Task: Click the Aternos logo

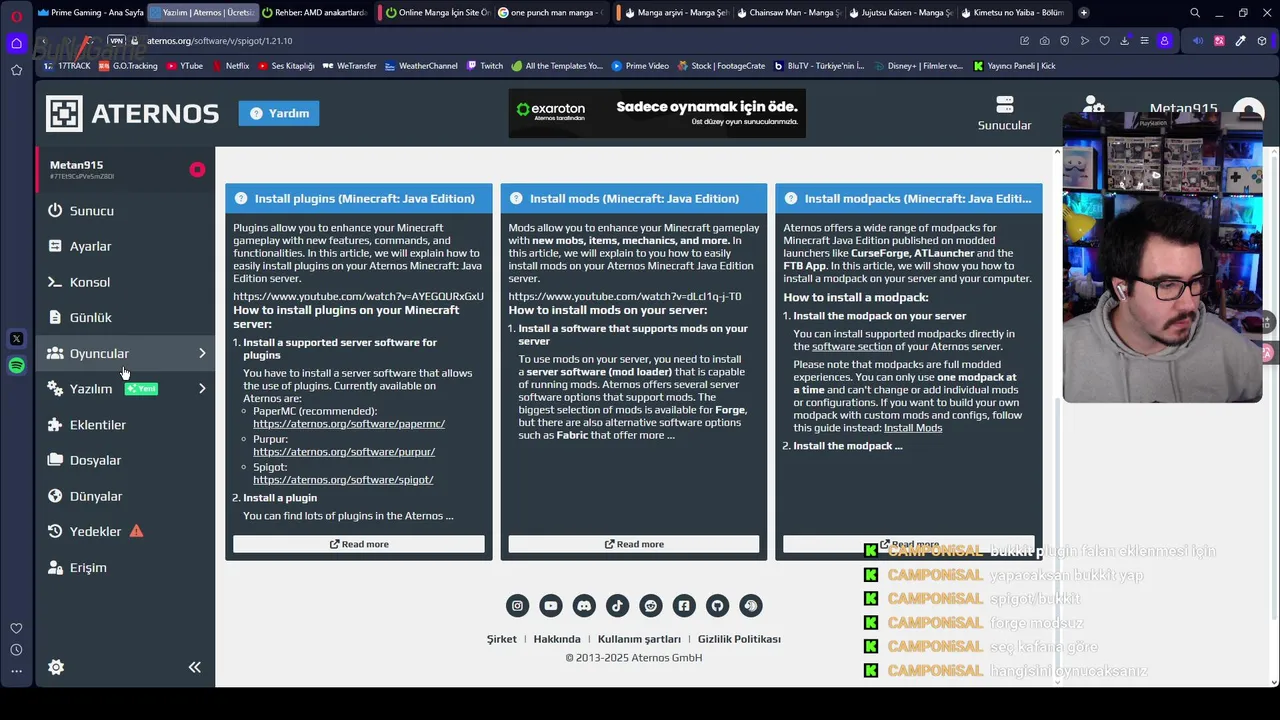Action: click(132, 114)
